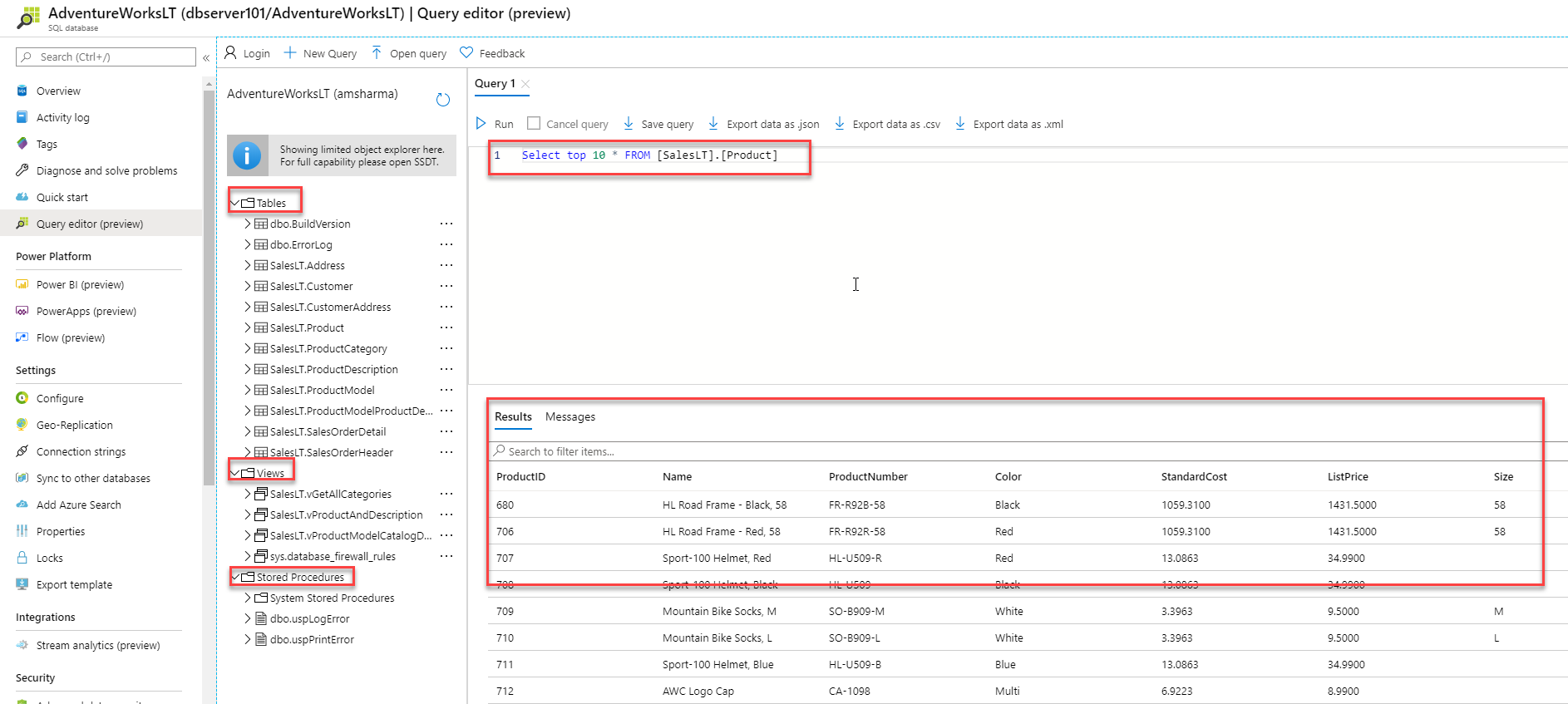Click the Open query upload icon

pos(377,52)
